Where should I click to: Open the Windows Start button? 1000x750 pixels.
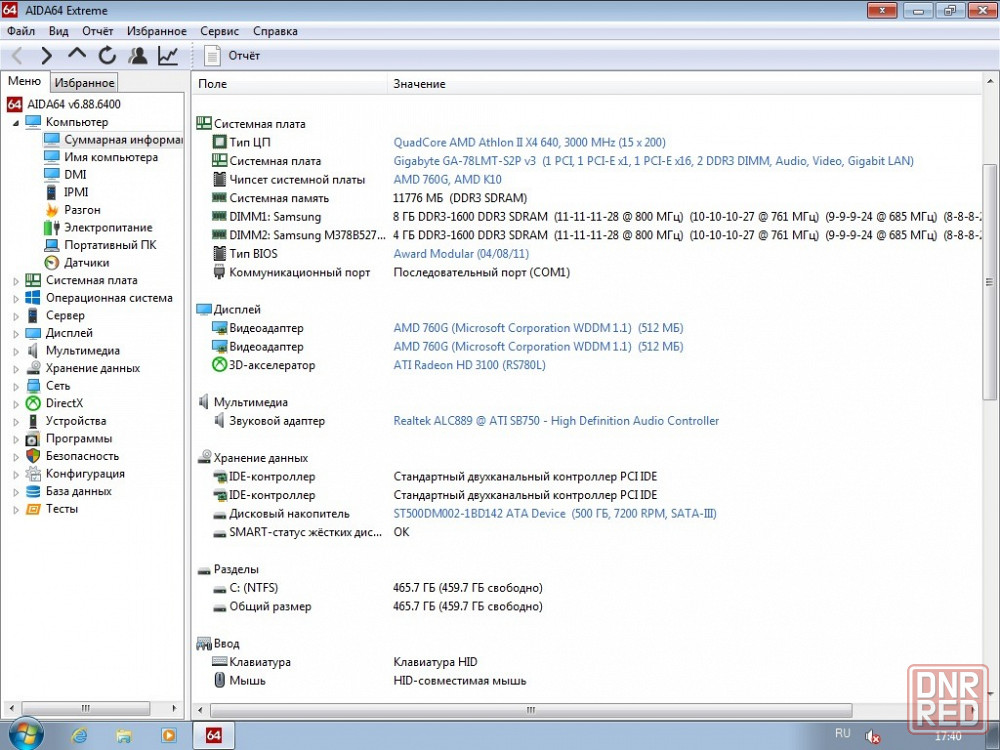(x=26, y=735)
